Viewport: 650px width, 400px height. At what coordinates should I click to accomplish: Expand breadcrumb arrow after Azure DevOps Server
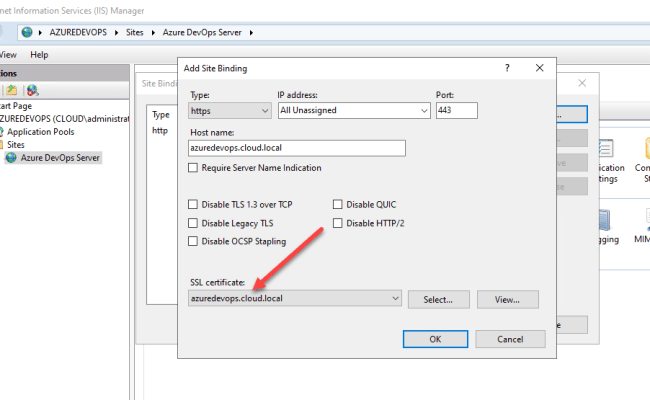(x=251, y=32)
